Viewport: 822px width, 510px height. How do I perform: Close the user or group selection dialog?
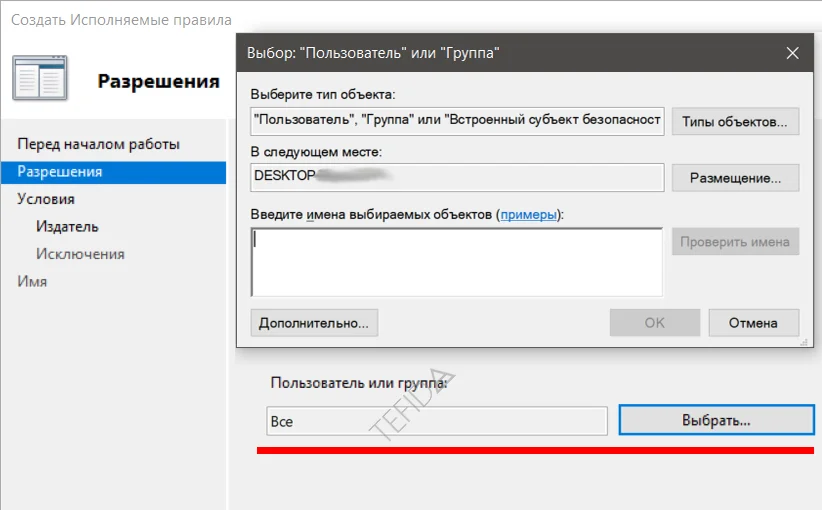tap(793, 53)
